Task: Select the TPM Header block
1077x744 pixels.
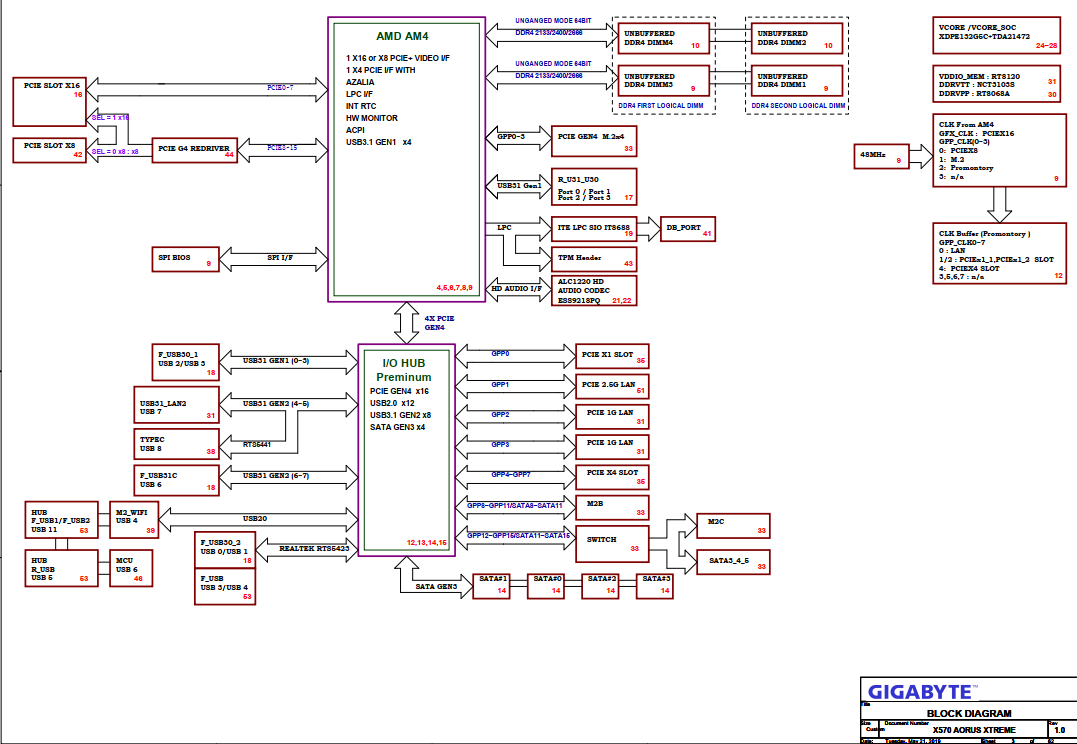Action: coord(594,260)
